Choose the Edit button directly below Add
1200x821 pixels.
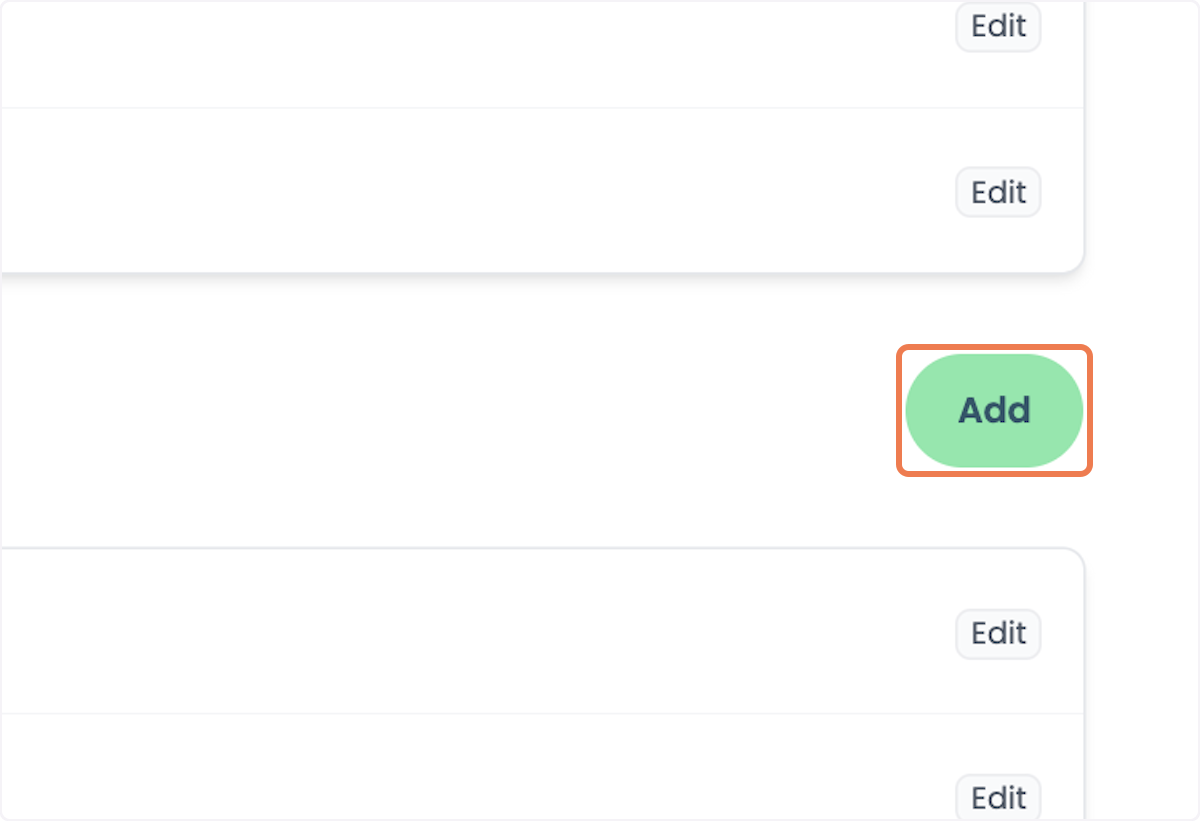[998, 634]
